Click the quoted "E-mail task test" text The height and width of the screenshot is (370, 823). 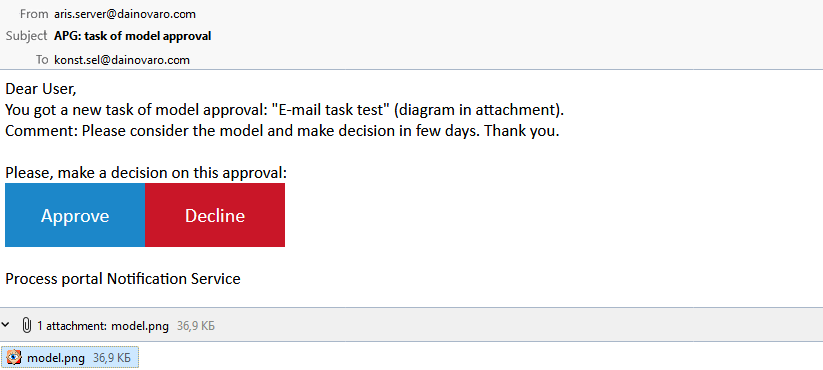tap(330, 110)
